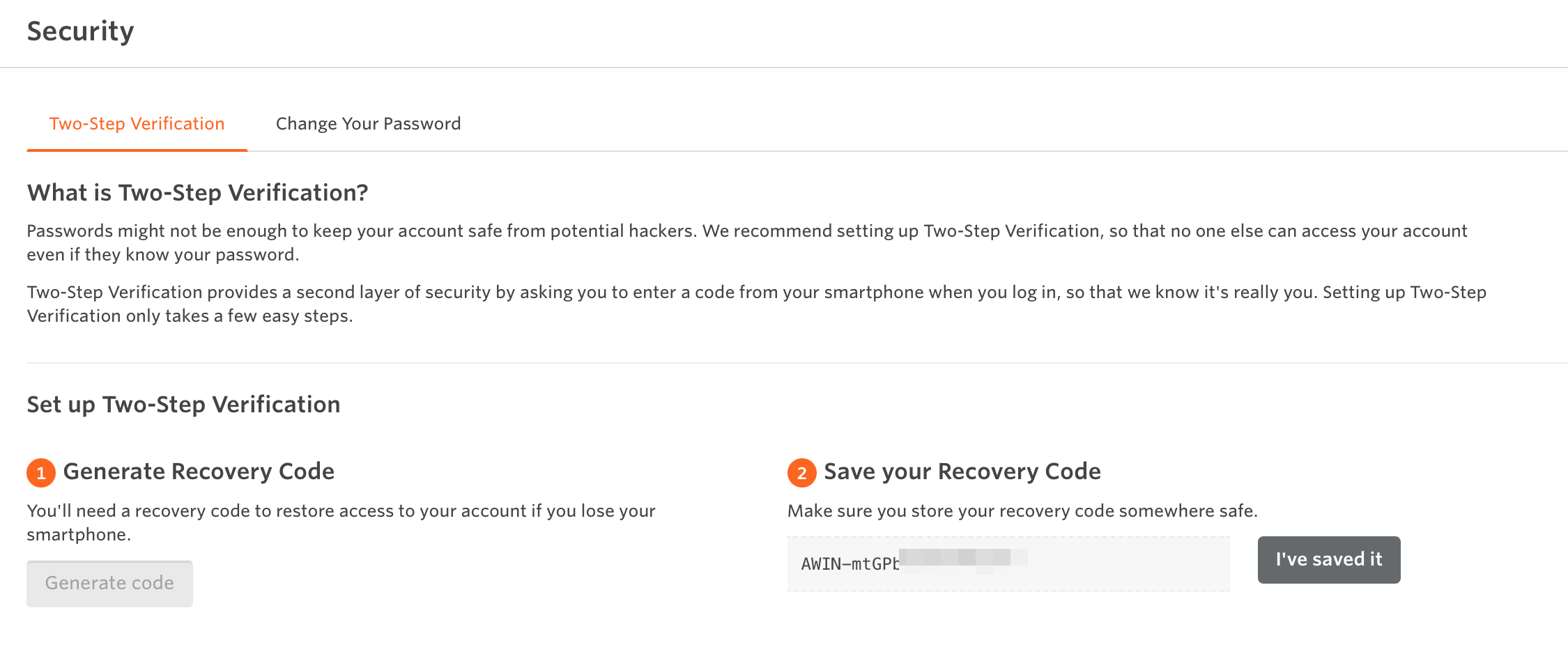Select the orange tab underline indicator
1568x670 pixels.
coord(137,148)
